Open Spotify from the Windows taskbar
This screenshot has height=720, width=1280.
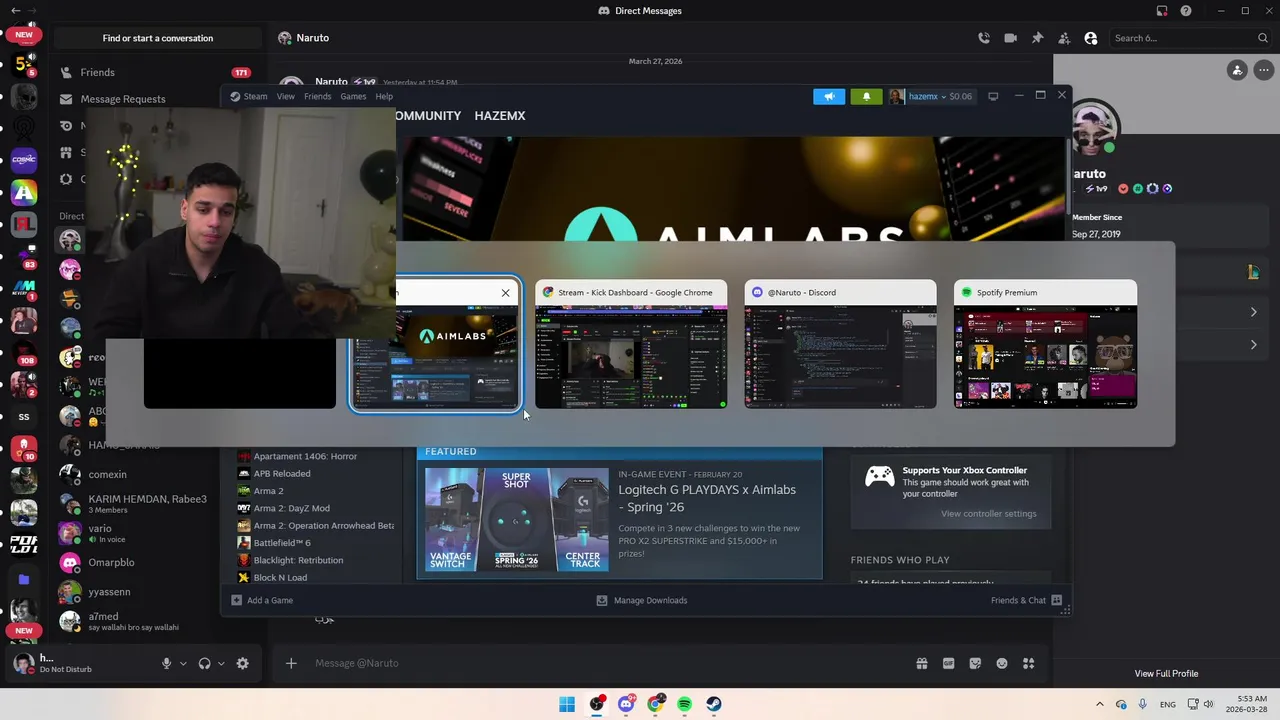pos(684,704)
